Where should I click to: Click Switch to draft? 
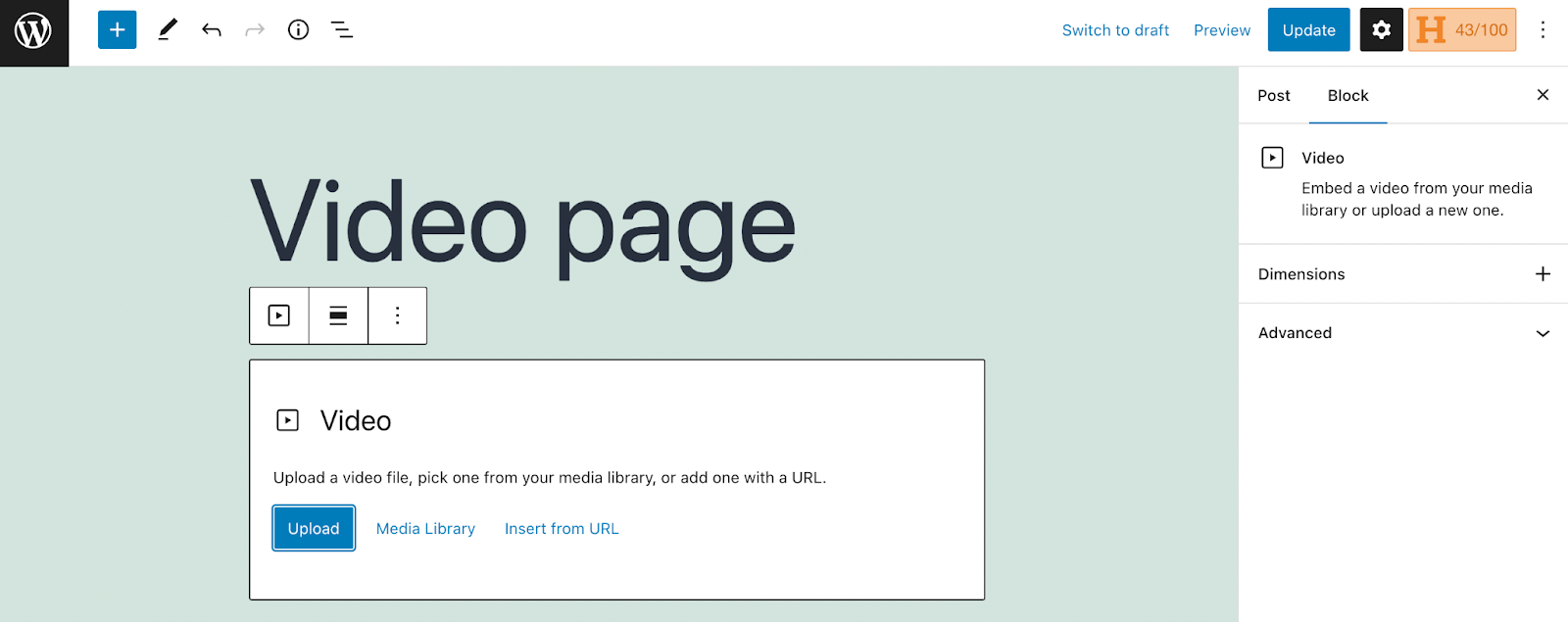point(1115,30)
